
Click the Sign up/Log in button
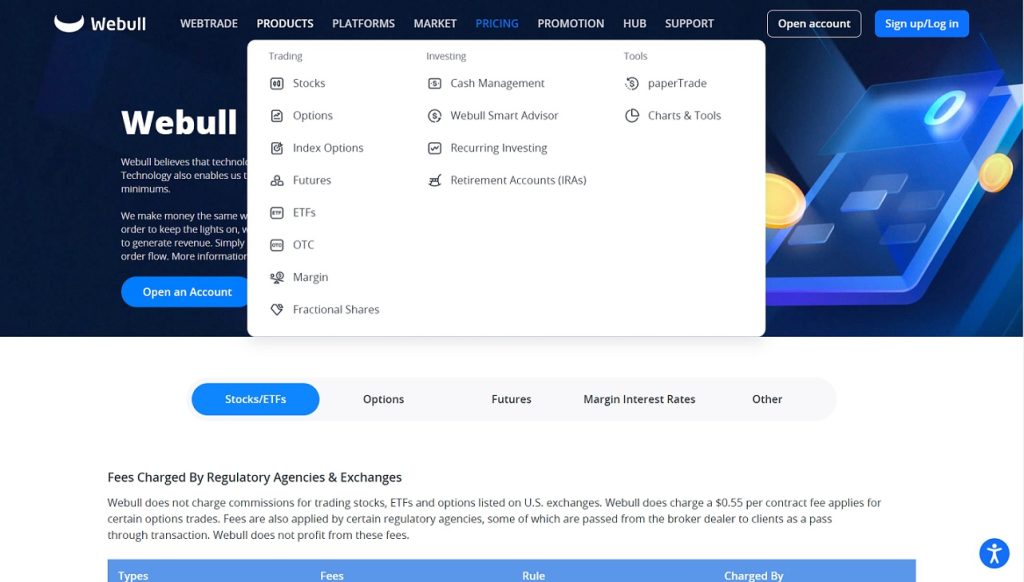pos(921,23)
